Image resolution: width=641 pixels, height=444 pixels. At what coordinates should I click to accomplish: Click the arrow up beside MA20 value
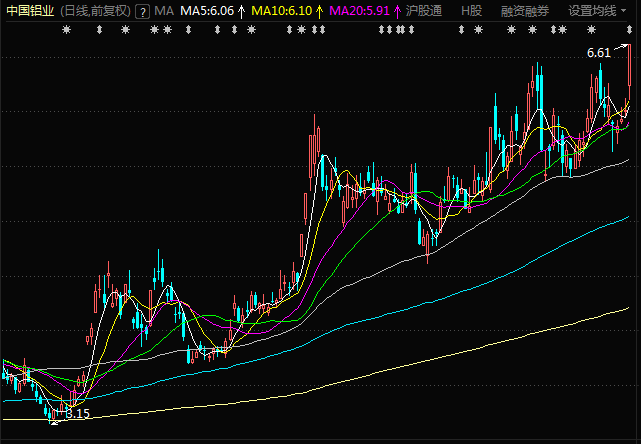(x=396, y=11)
